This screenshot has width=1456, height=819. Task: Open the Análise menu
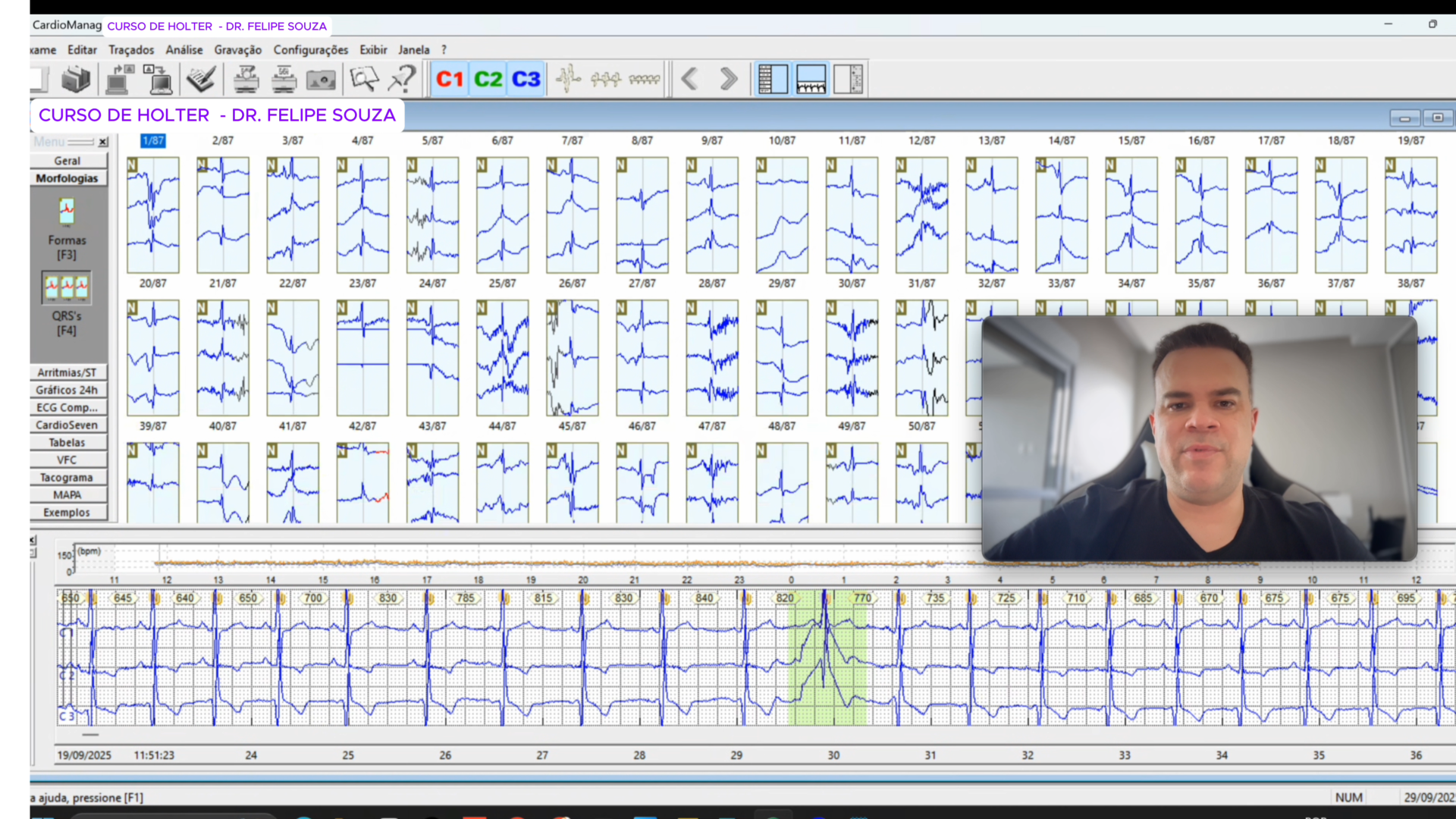coord(184,50)
